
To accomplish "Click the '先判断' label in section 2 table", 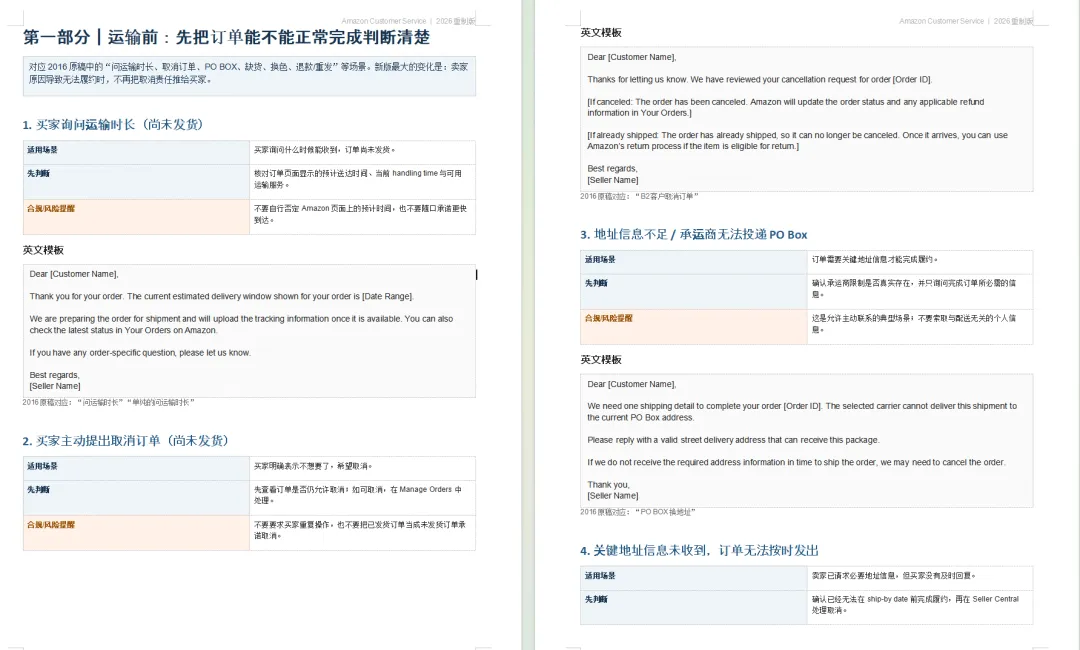I will 39,490.
